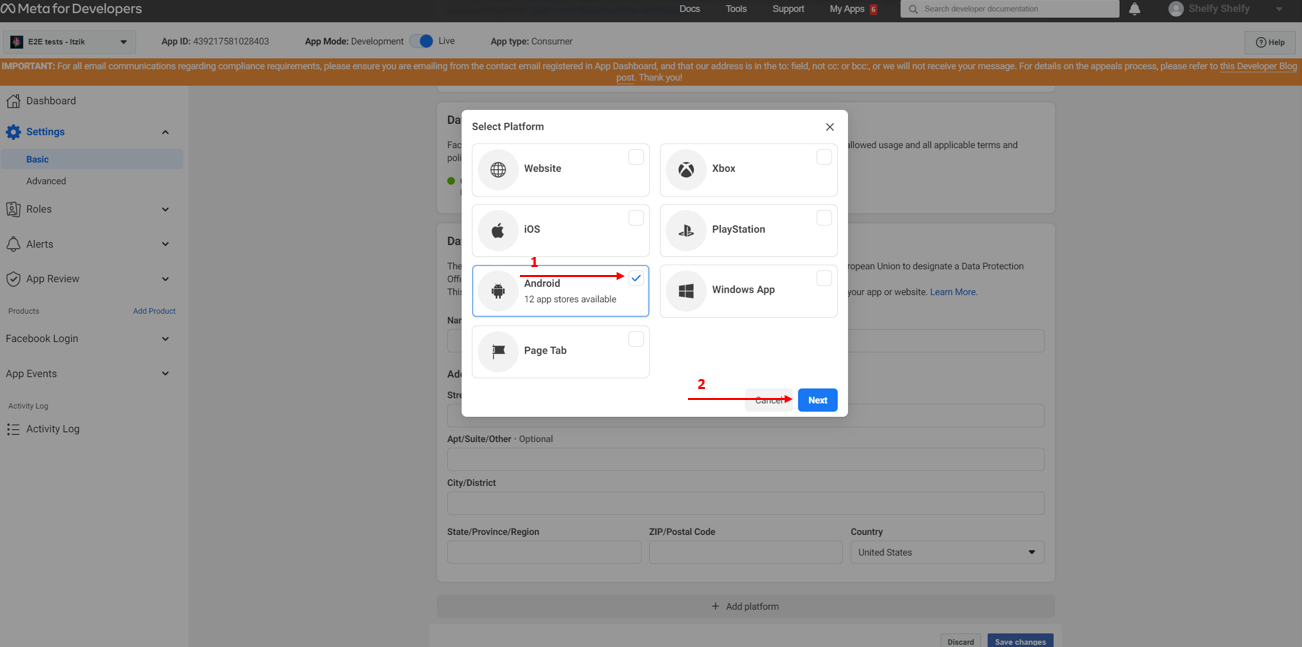Viewport: 1302px width, 647px height.
Task: Click the Windows App logo icon
Action: [686, 291]
